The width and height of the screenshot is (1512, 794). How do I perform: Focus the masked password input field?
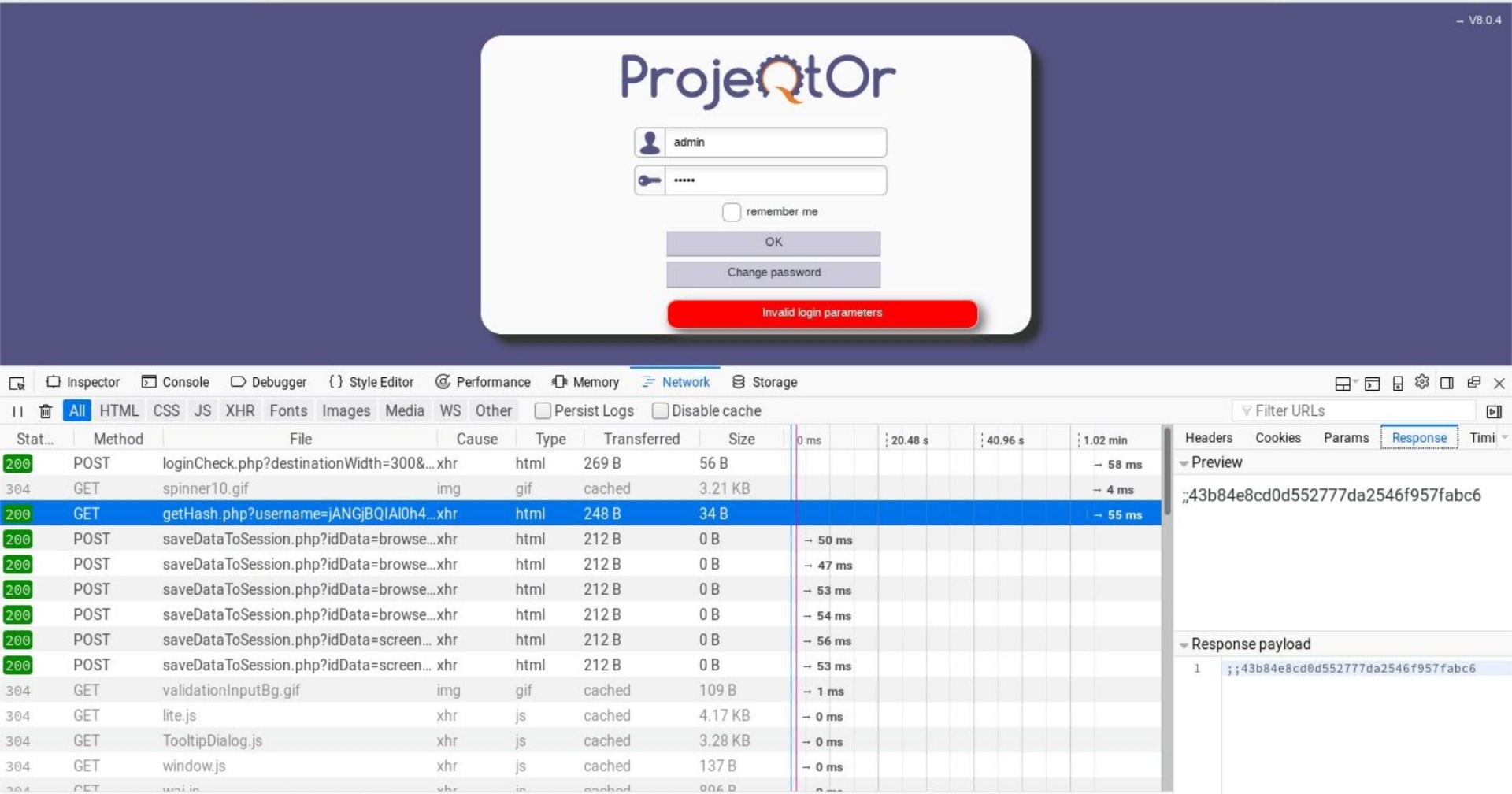click(776, 180)
